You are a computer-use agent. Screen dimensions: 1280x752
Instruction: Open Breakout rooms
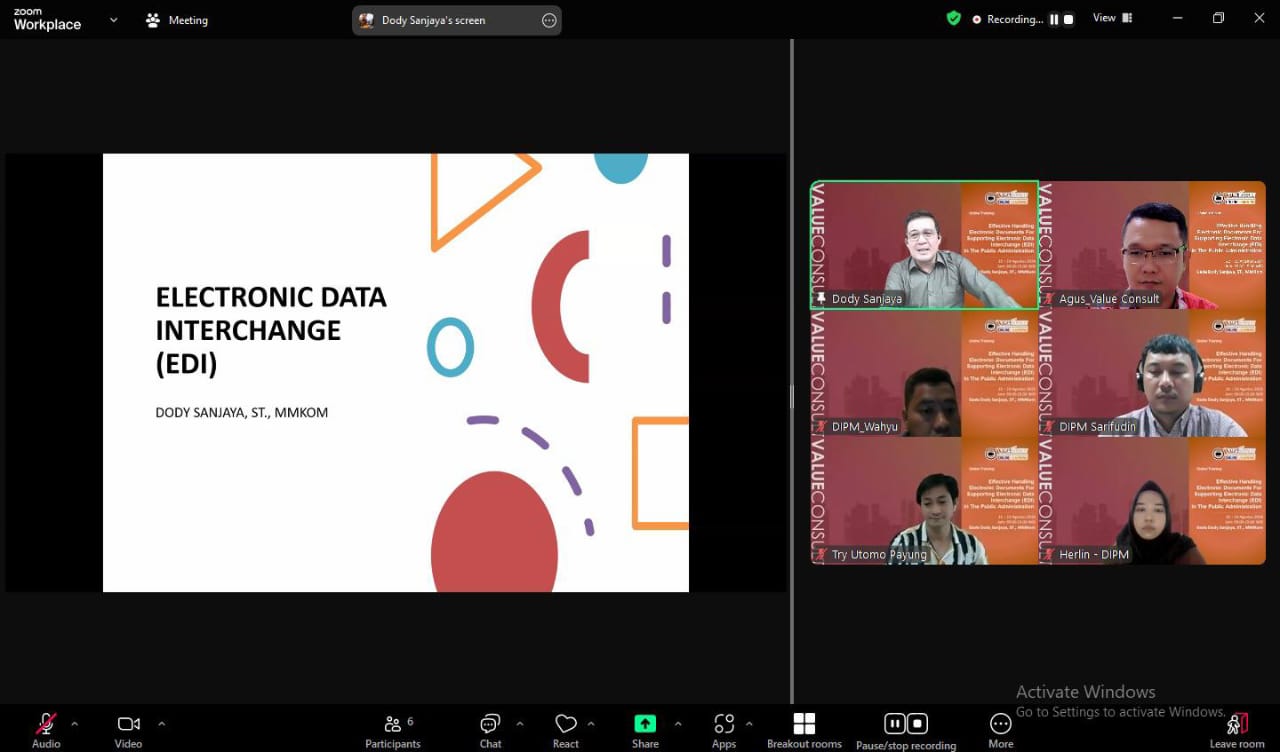804,730
